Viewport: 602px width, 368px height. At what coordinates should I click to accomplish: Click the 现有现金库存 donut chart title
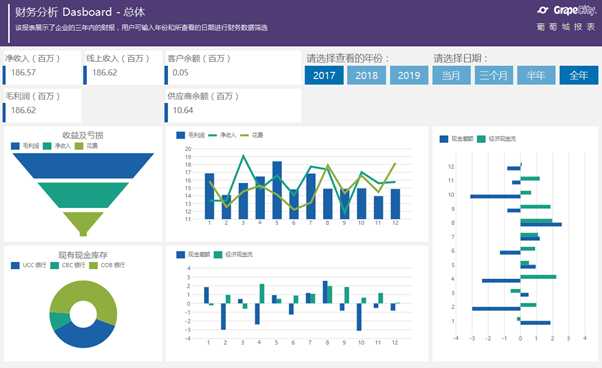(83, 254)
